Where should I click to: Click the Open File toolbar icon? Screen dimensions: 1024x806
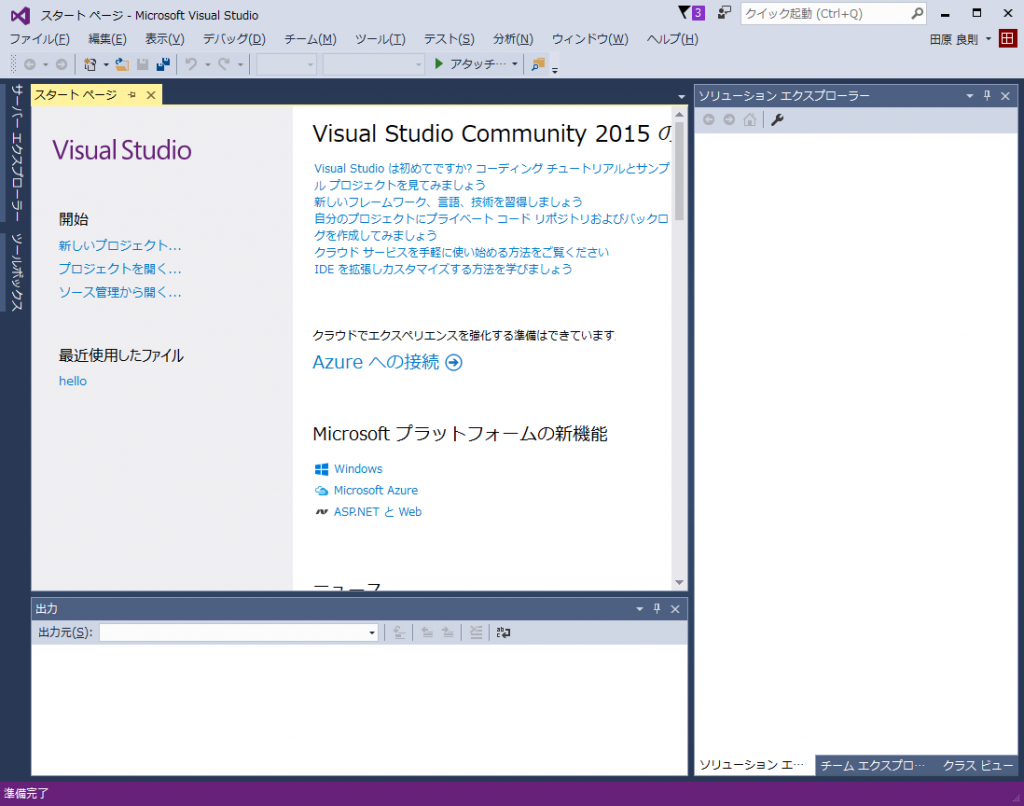click(121, 64)
